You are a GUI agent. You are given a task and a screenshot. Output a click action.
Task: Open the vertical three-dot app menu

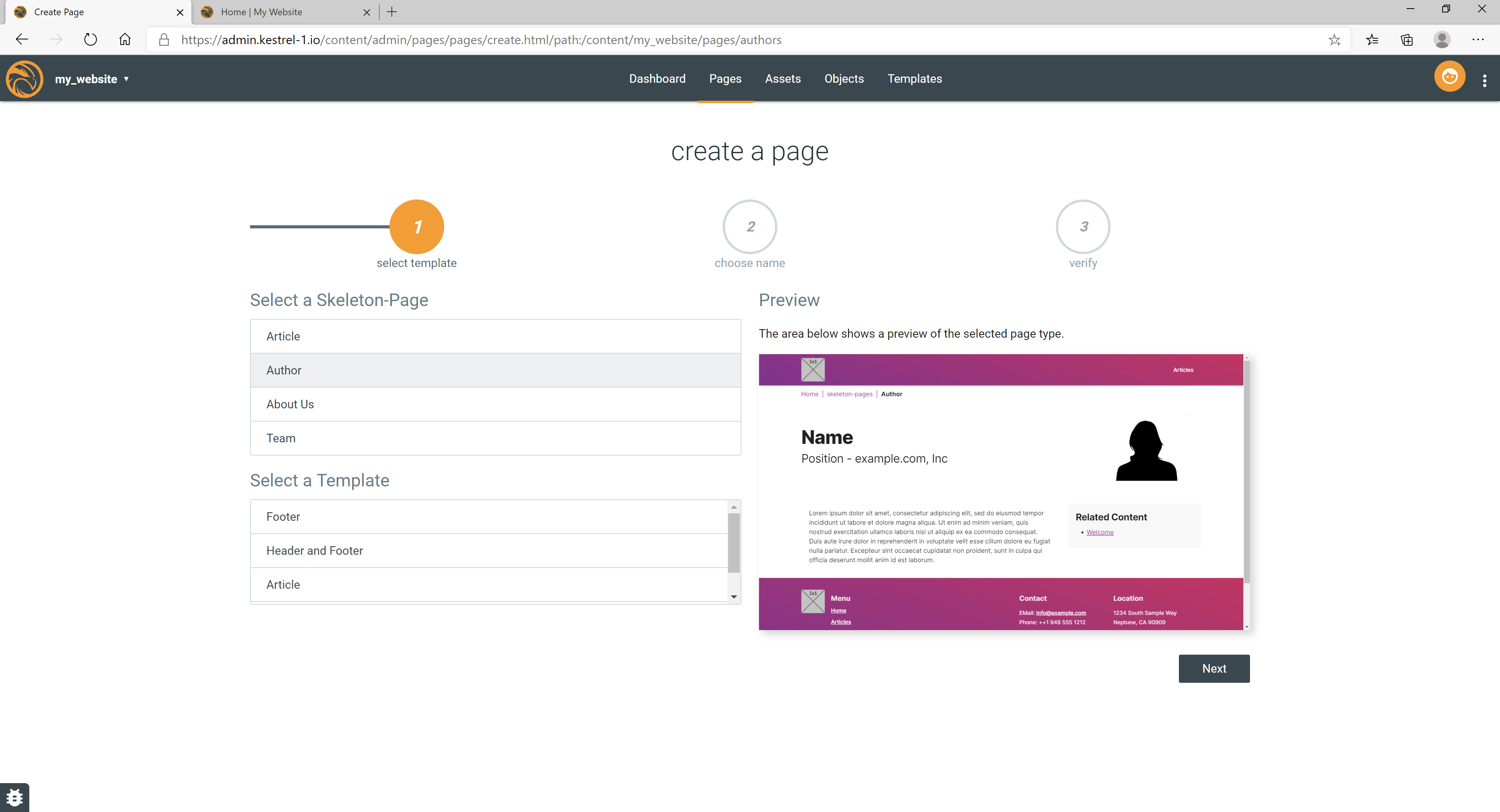click(x=1484, y=80)
